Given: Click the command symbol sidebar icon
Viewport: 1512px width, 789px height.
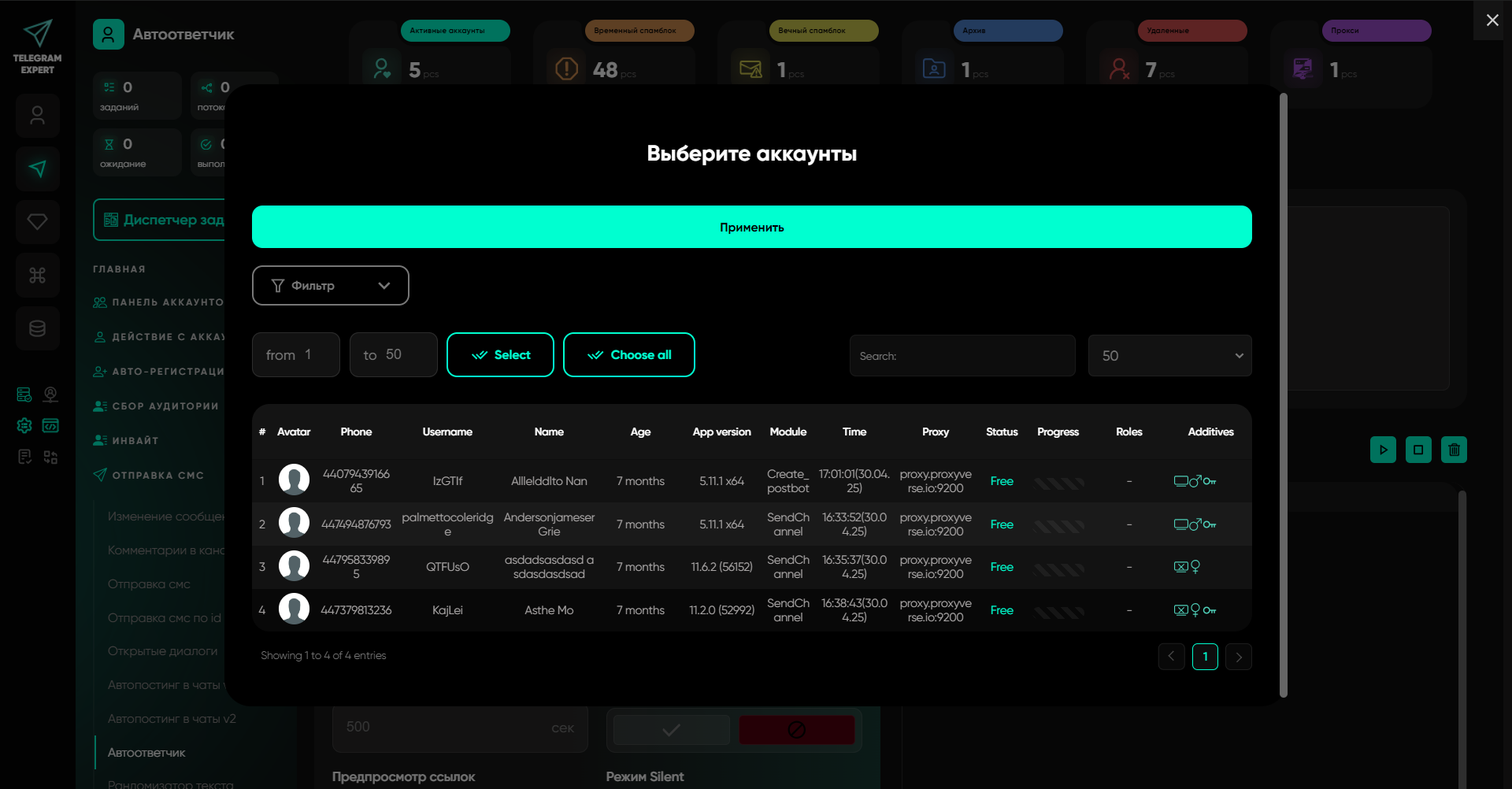Looking at the screenshot, I should pyautogui.click(x=37, y=275).
